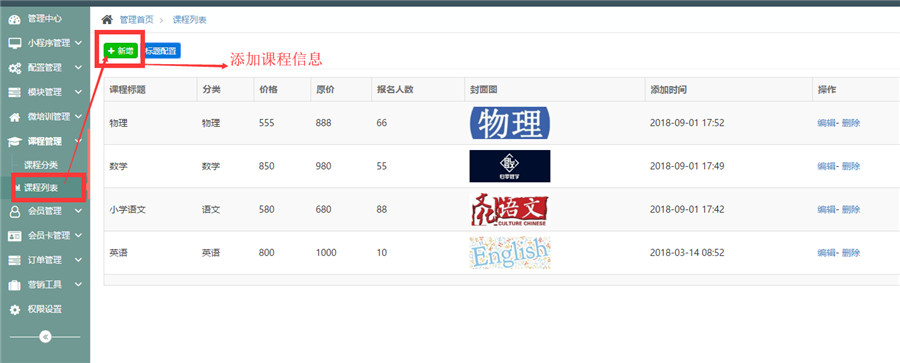
Task: Expand the 会员卡管理 chevron
Action: (x=79, y=235)
